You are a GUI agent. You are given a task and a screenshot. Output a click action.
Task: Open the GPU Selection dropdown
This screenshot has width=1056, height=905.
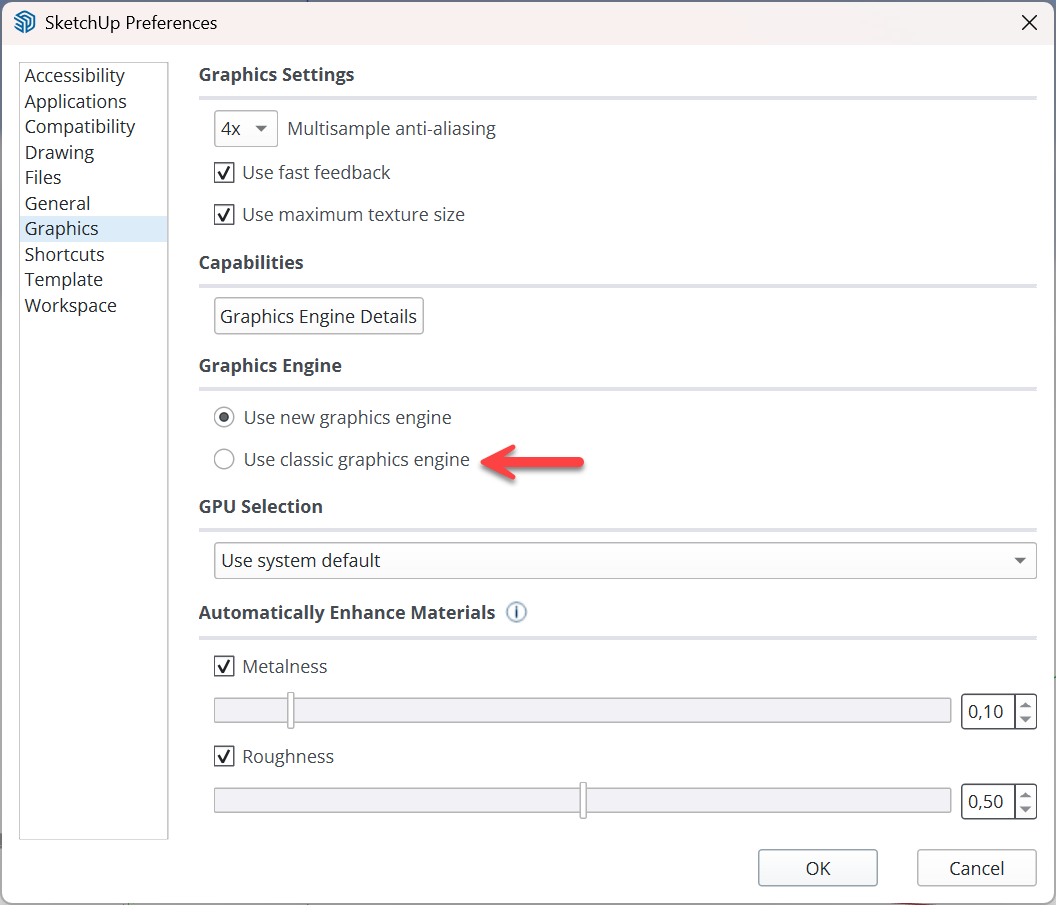click(x=625, y=560)
